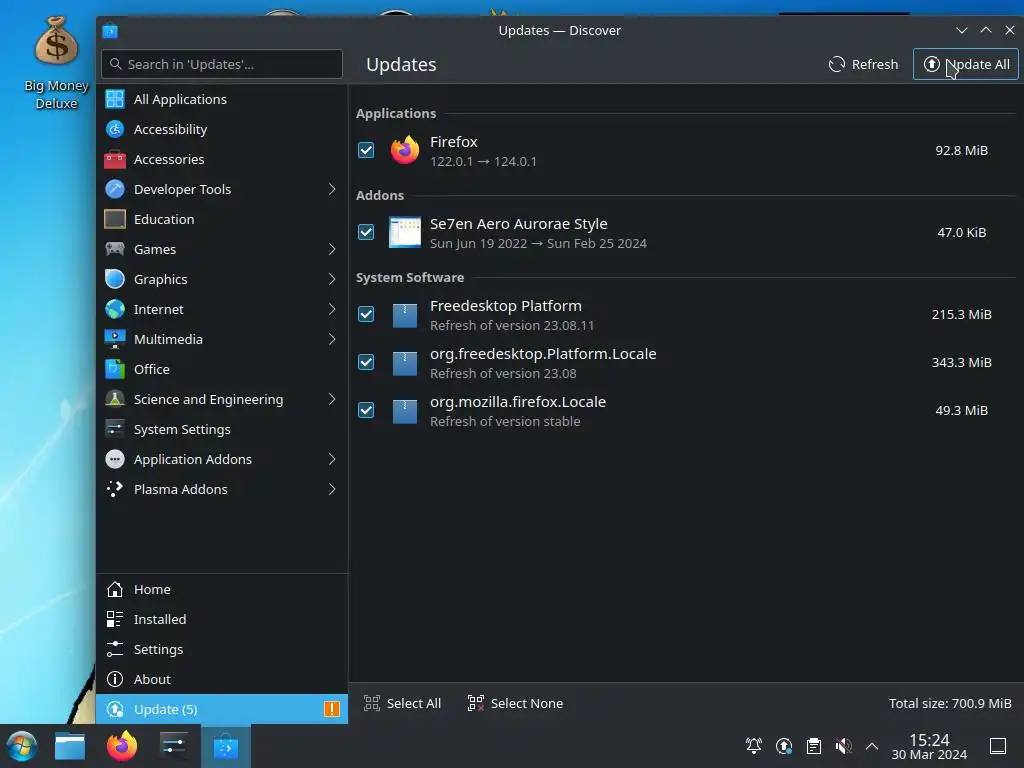Open the clipboard tray icon
Screen dimensions: 1024x768
point(814,746)
